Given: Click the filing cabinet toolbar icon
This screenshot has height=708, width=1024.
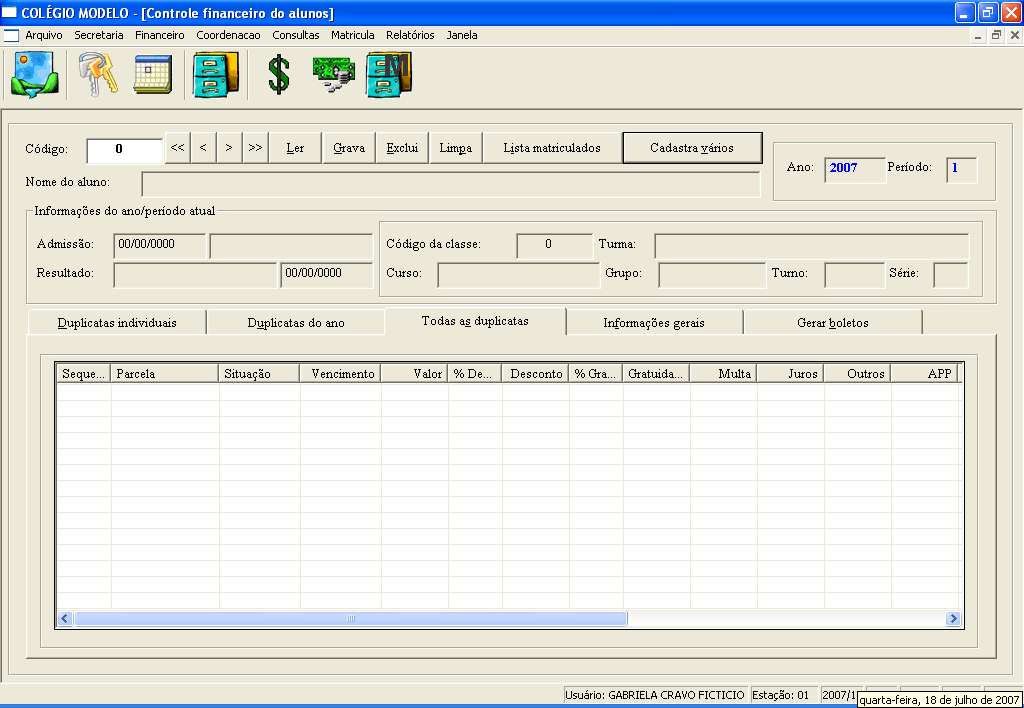Looking at the screenshot, I should tap(215, 75).
